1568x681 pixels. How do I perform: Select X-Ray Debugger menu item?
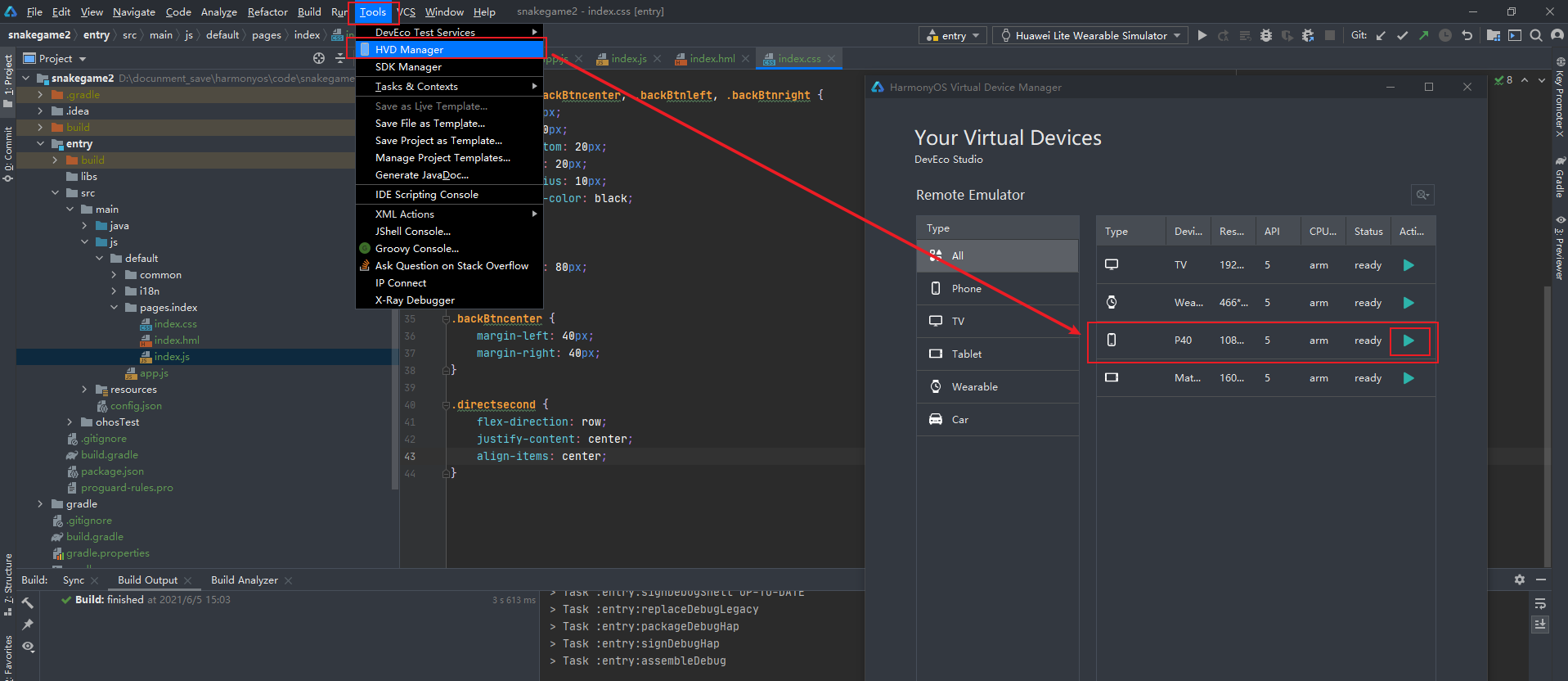[450, 300]
